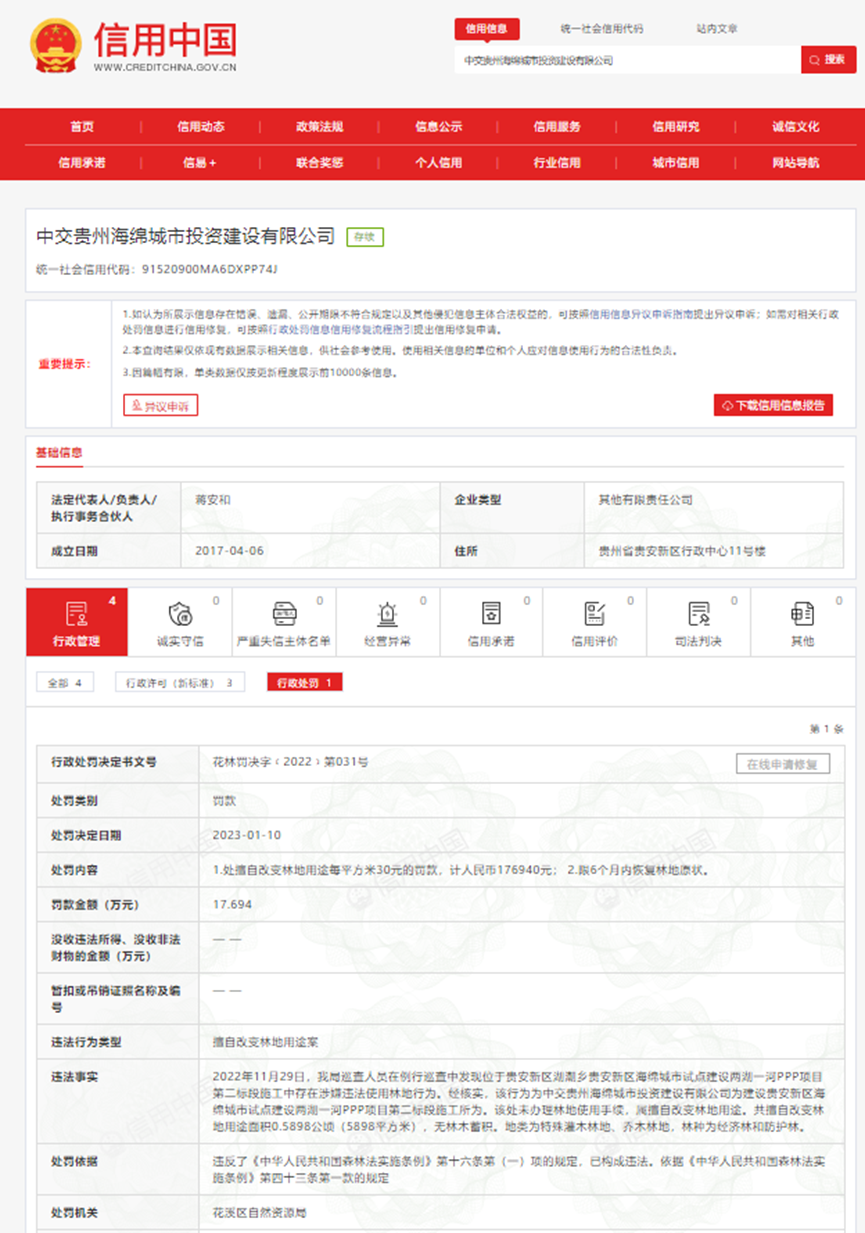Click enterprise type value 其他有限责任公司

(645, 499)
